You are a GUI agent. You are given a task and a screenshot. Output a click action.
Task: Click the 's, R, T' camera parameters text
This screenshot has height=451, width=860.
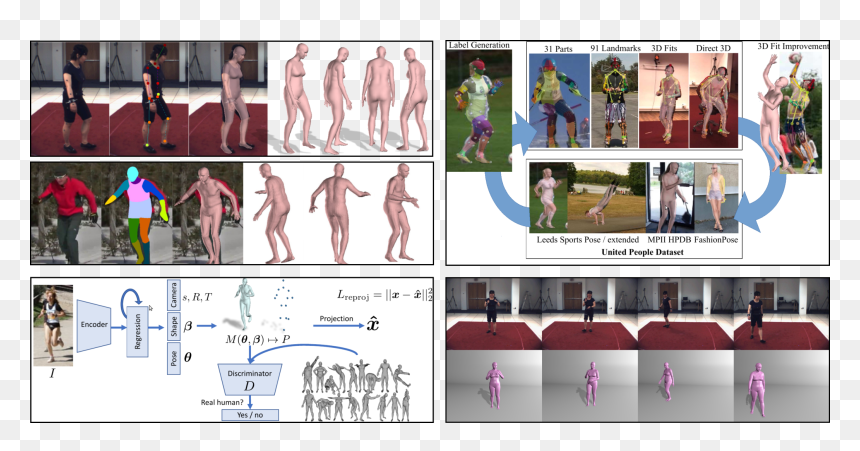(x=197, y=297)
